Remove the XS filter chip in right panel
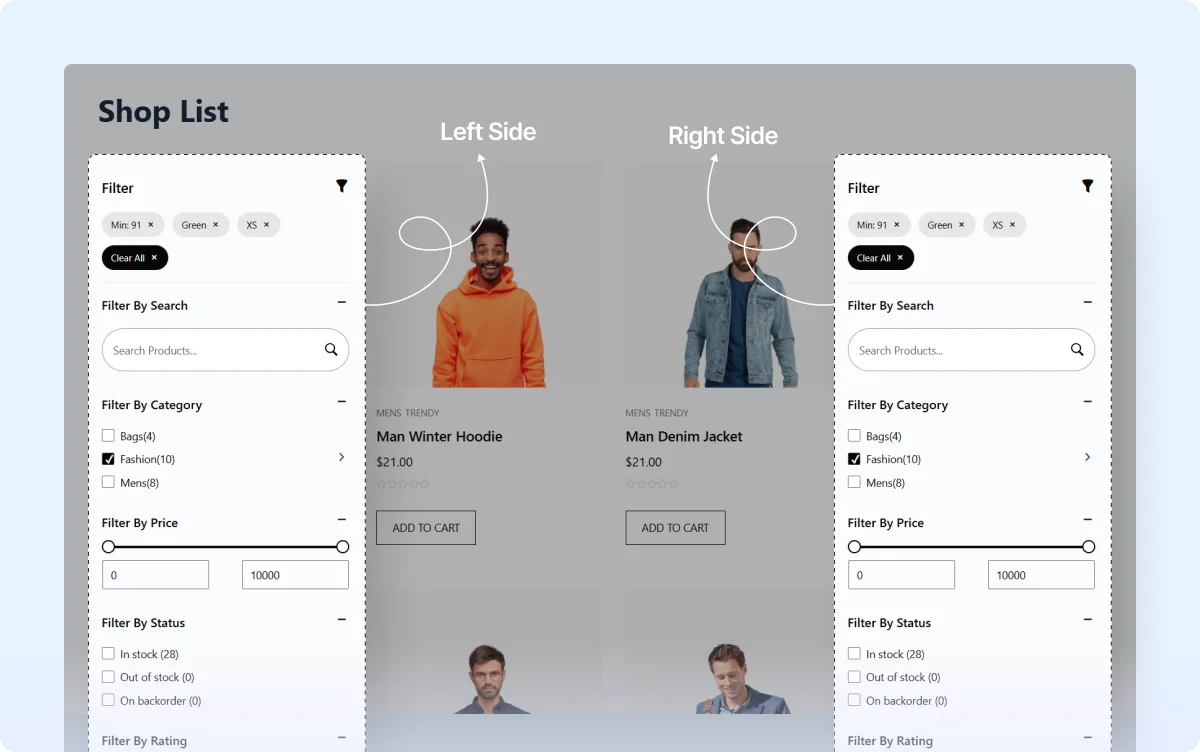The width and height of the screenshot is (1200, 752). click(x=1012, y=225)
